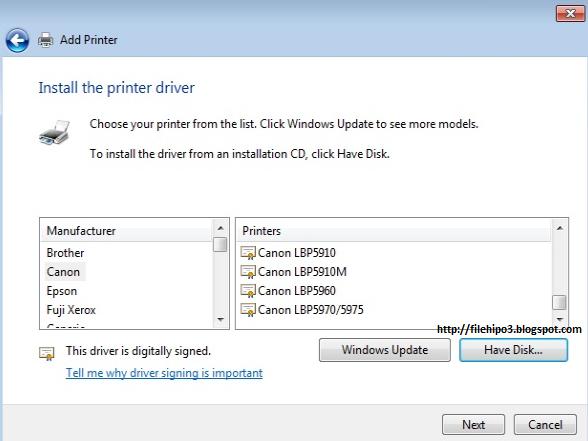Click the Cancel button

(545, 425)
